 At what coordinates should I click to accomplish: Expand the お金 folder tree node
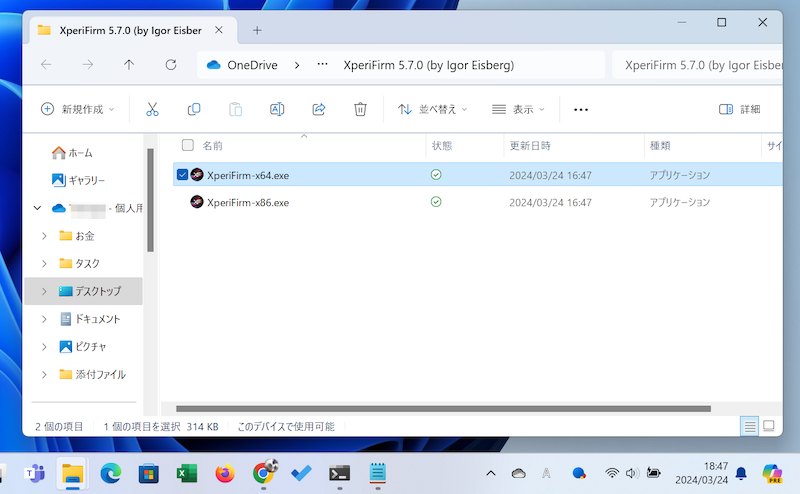(x=44, y=236)
